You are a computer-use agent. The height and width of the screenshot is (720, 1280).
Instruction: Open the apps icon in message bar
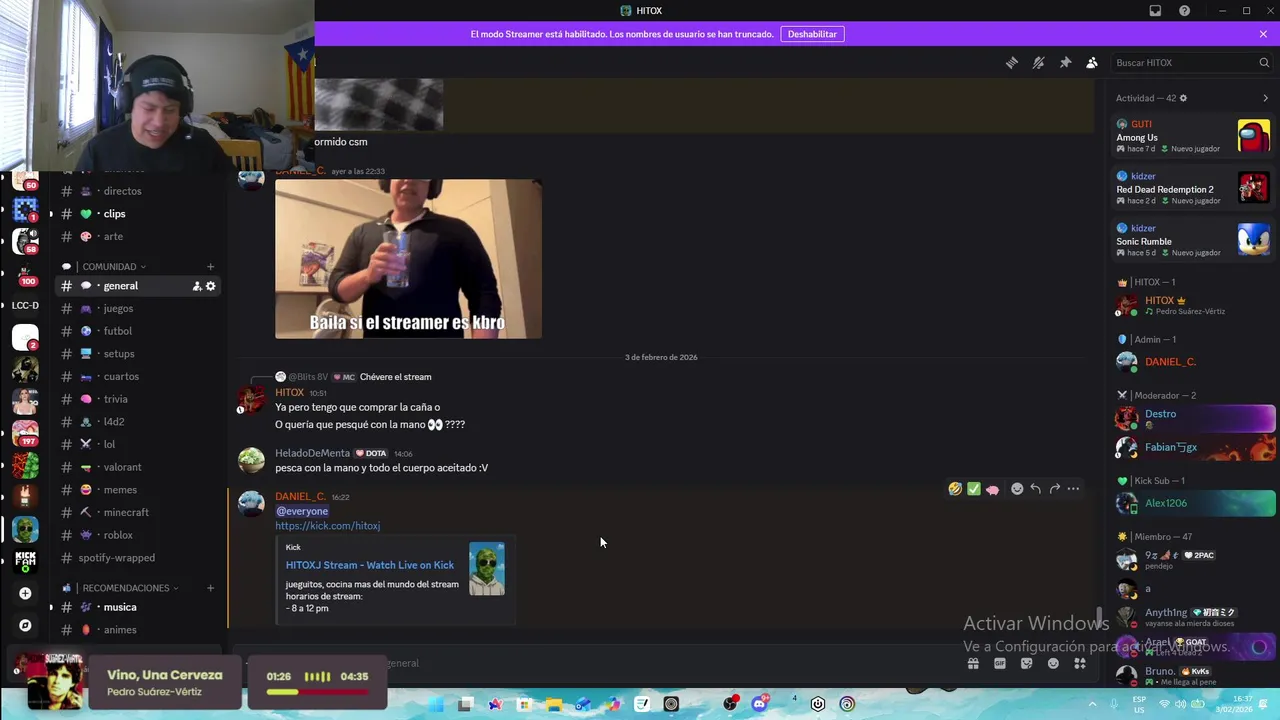pyautogui.click(x=1080, y=663)
